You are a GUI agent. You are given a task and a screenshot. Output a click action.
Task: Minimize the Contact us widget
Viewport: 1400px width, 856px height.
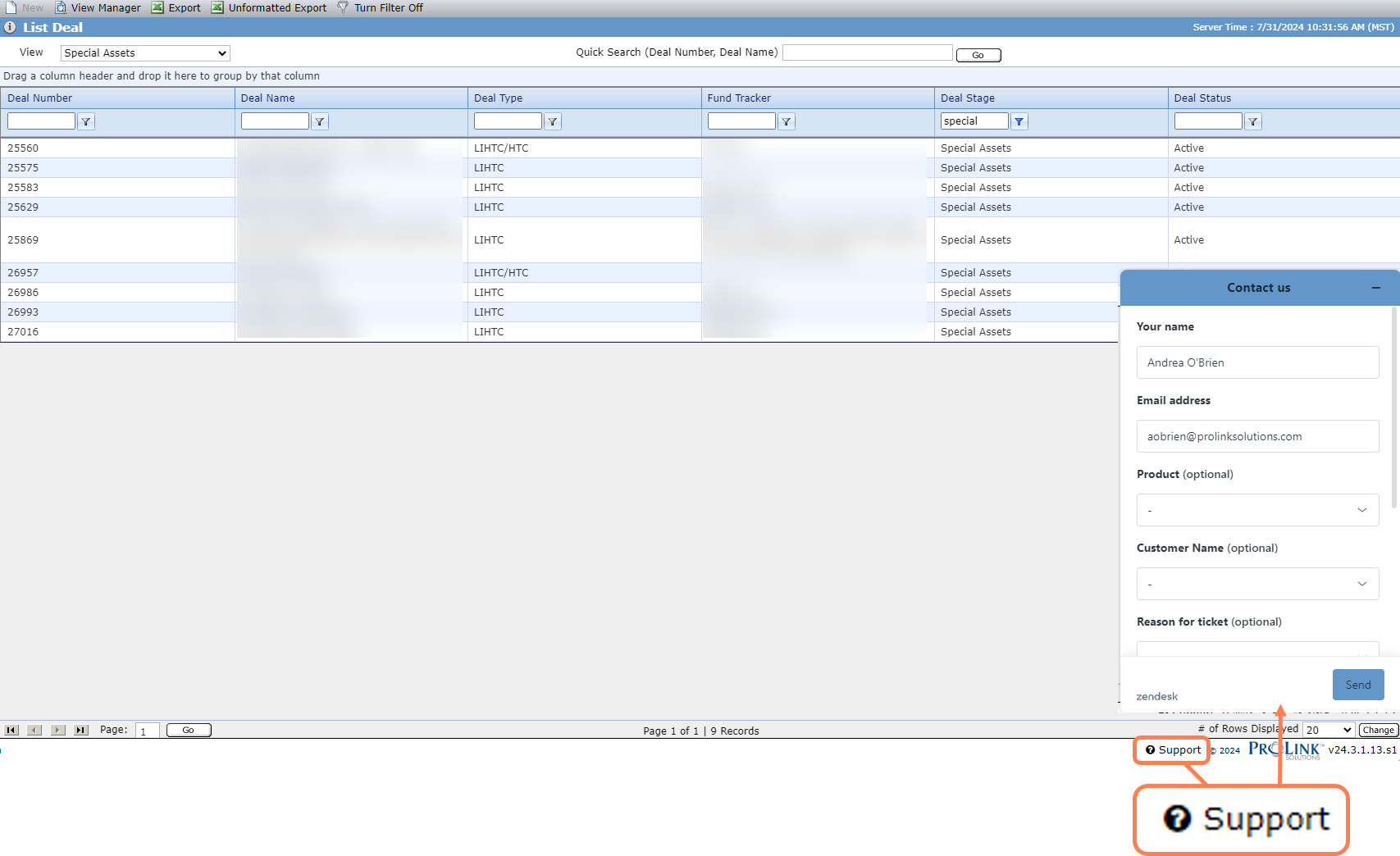pyautogui.click(x=1376, y=288)
